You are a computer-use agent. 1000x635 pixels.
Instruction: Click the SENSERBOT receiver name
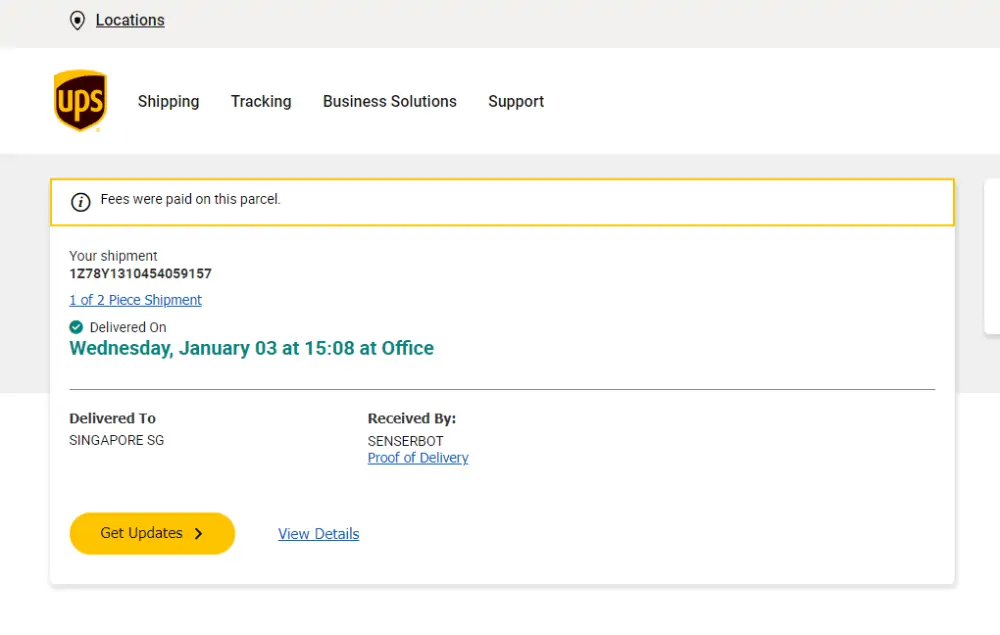point(405,441)
